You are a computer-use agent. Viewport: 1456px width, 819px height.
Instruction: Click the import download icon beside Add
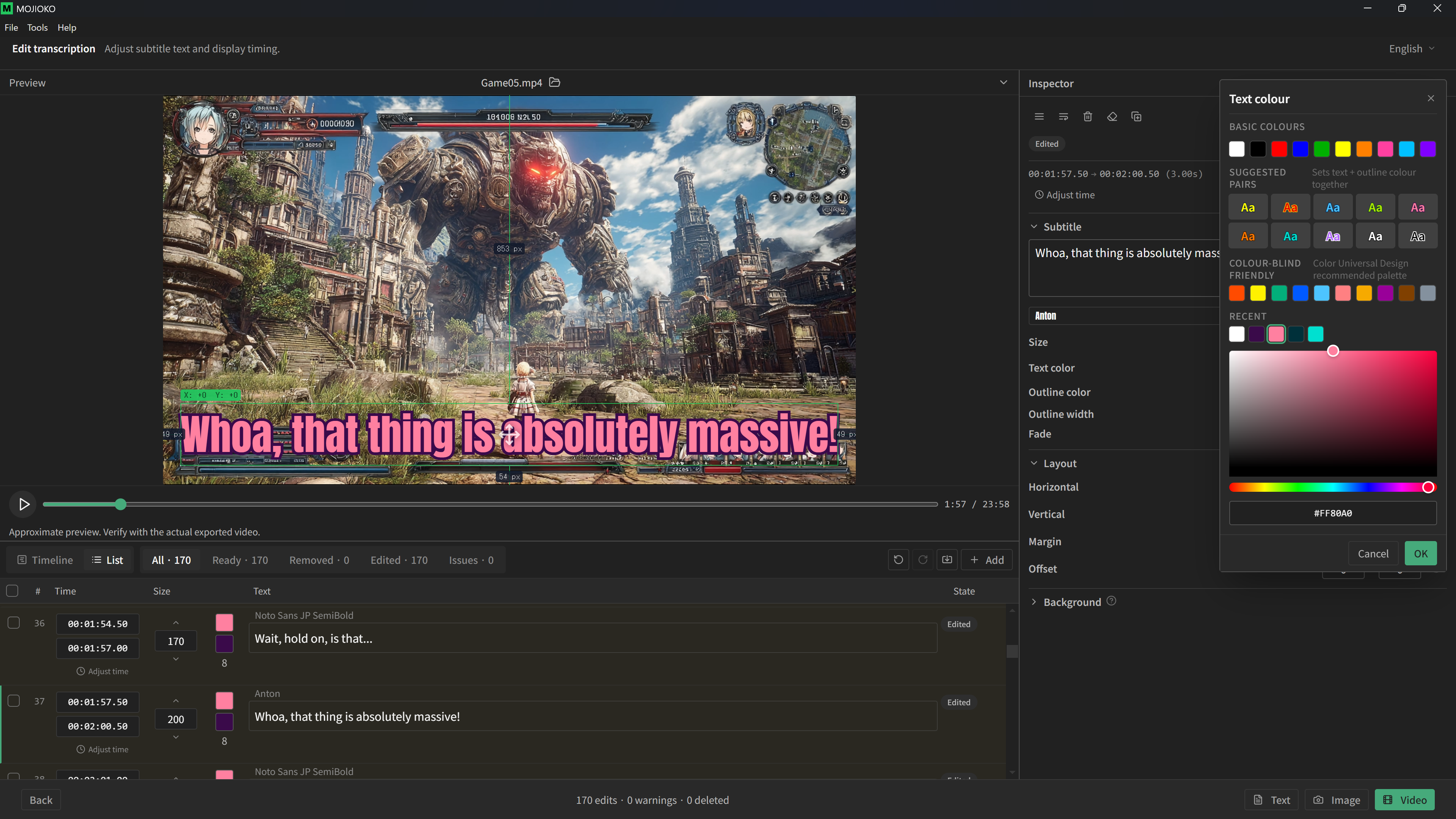click(x=947, y=560)
